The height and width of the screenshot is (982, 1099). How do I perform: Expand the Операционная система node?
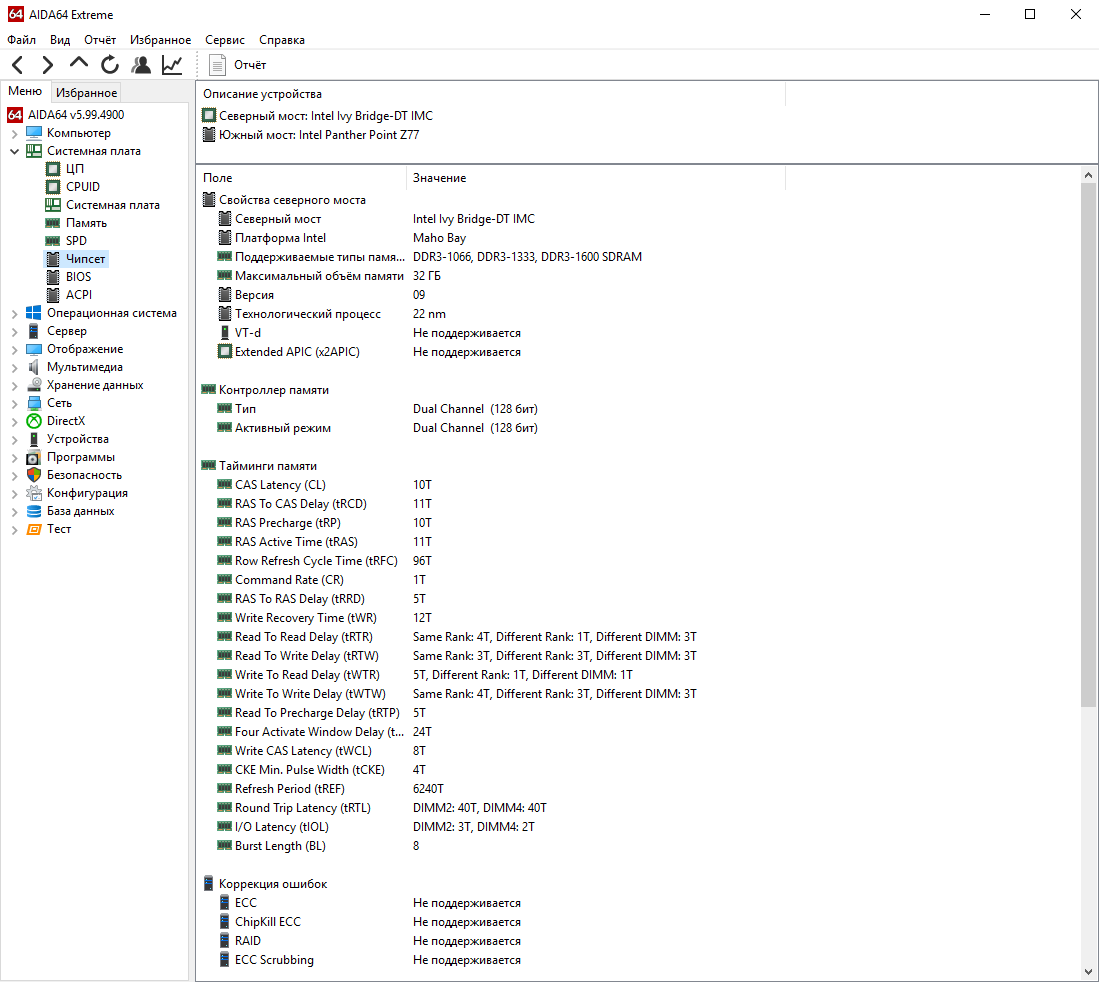[15, 313]
